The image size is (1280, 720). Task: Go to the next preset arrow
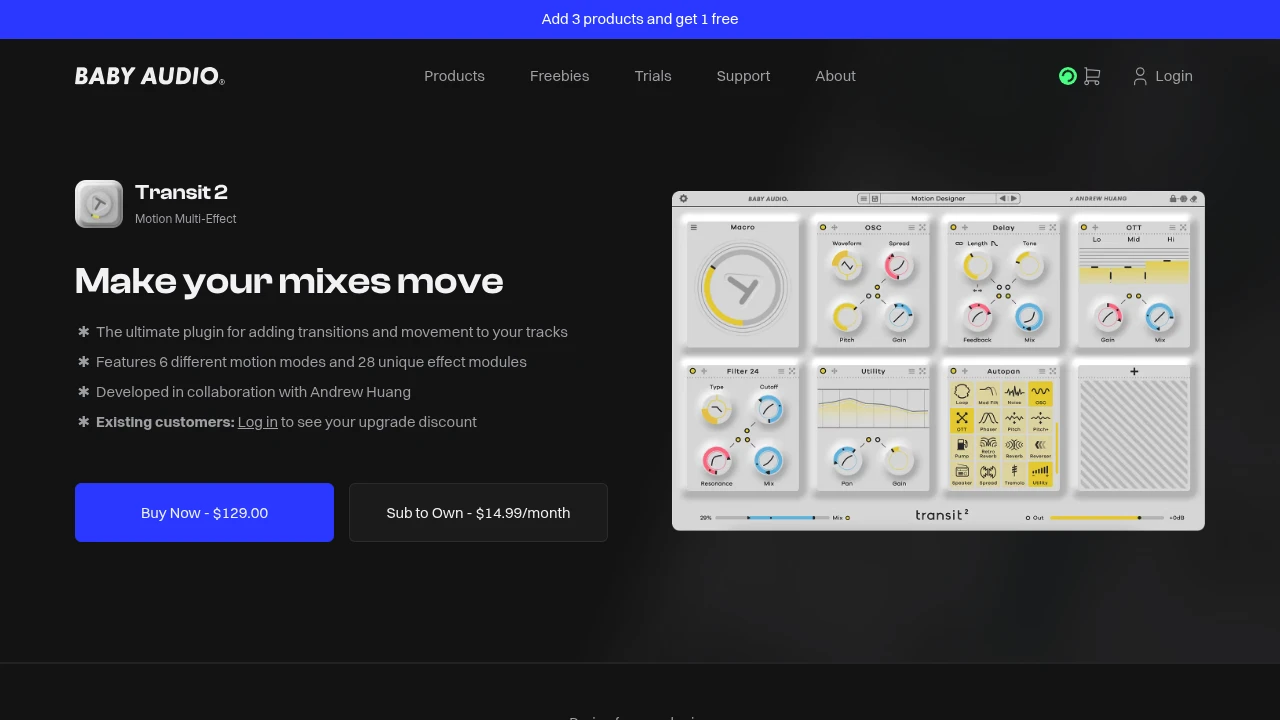click(x=1014, y=198)
